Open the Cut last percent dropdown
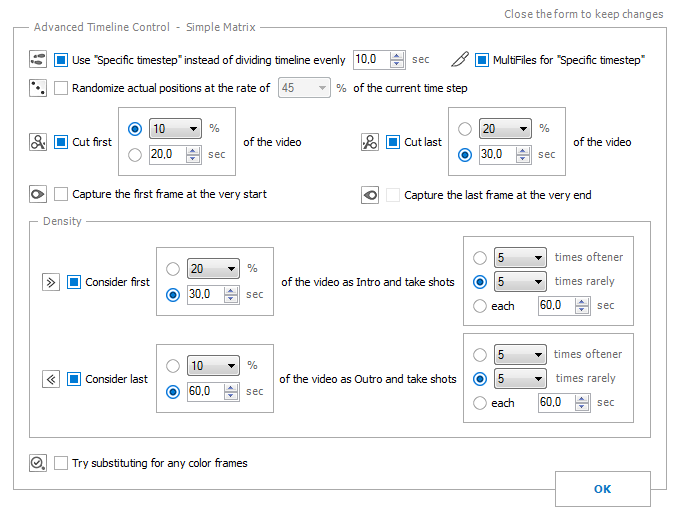The width and height of the screenshot is (680, 514). tap(505, 129)
